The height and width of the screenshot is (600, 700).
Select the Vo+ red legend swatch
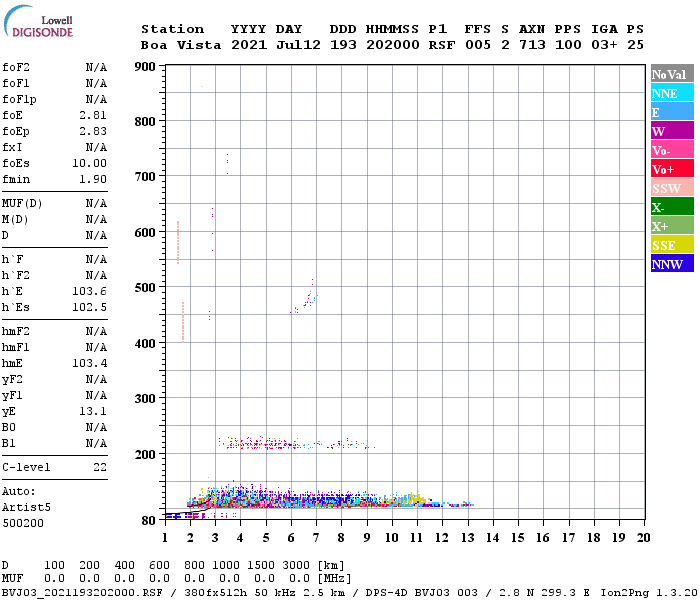click(x=672, y=169)
